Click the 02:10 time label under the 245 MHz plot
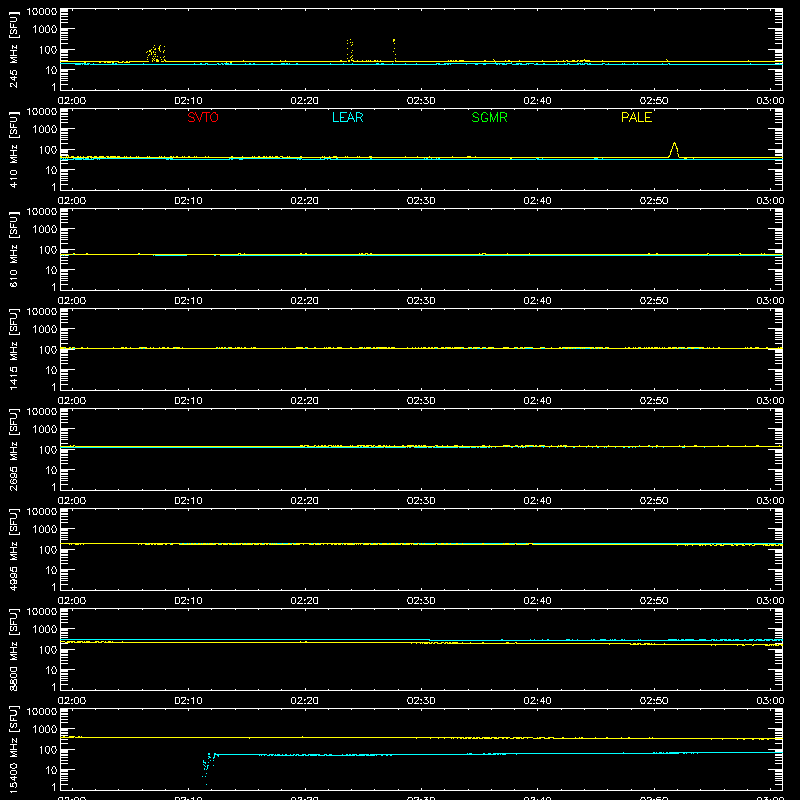800x800 pixels. tap(188, 101)
